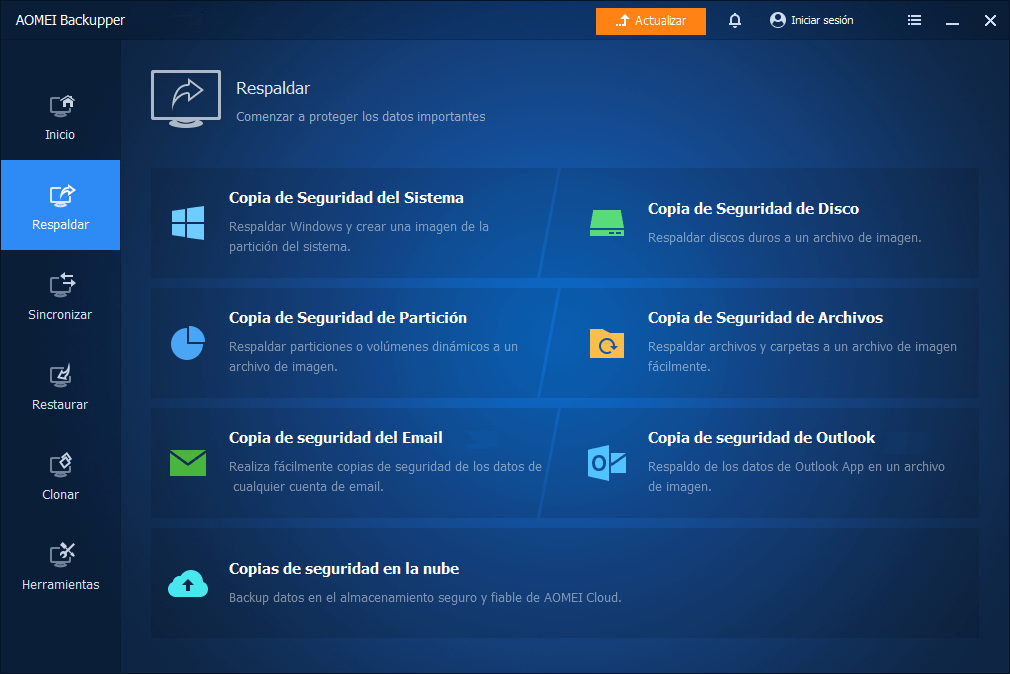Select the Clonar clone icon
The width and height of the screenshot is (1010, 674).
pos(61,465)
